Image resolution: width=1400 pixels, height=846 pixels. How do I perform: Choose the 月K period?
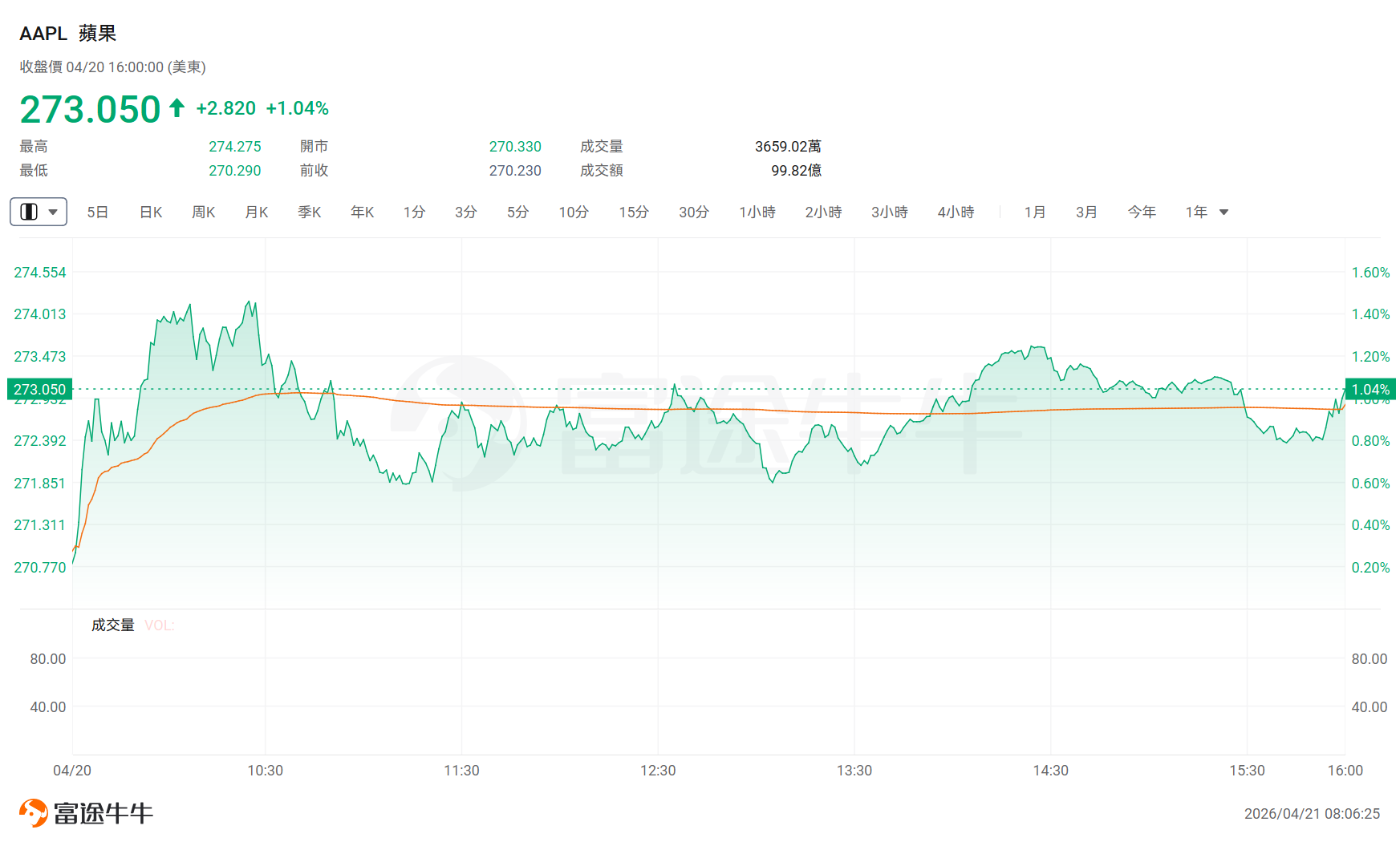[x=257, y=212]
